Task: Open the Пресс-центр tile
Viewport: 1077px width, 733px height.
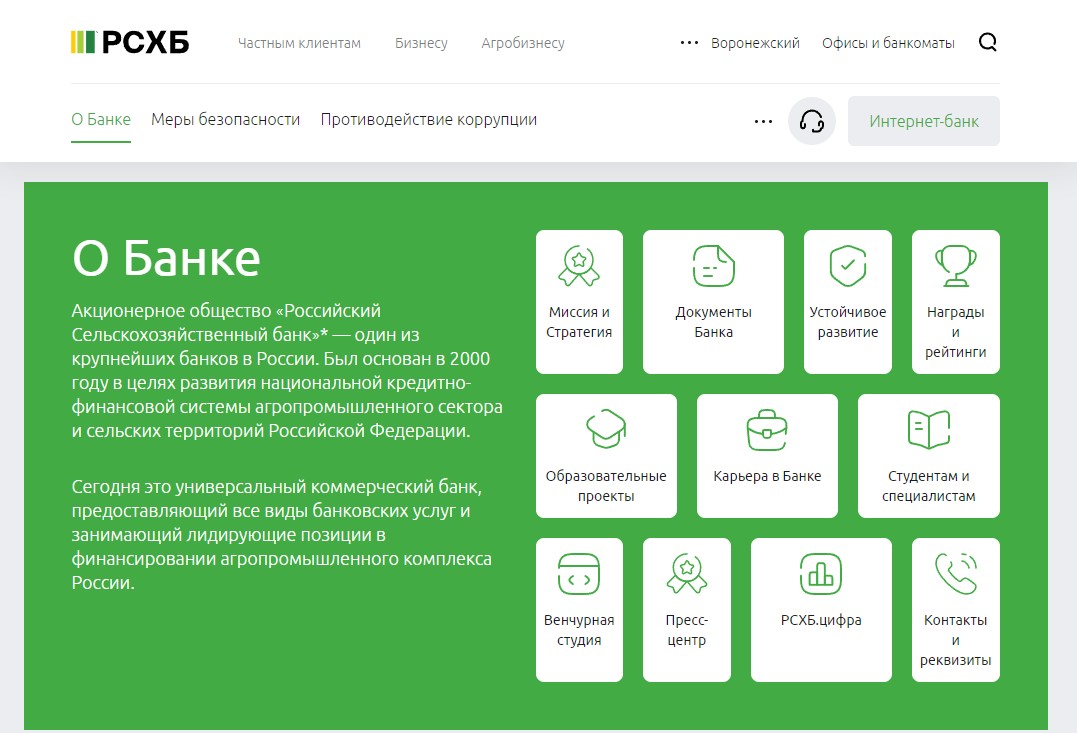Action: (x=686, y=609)
